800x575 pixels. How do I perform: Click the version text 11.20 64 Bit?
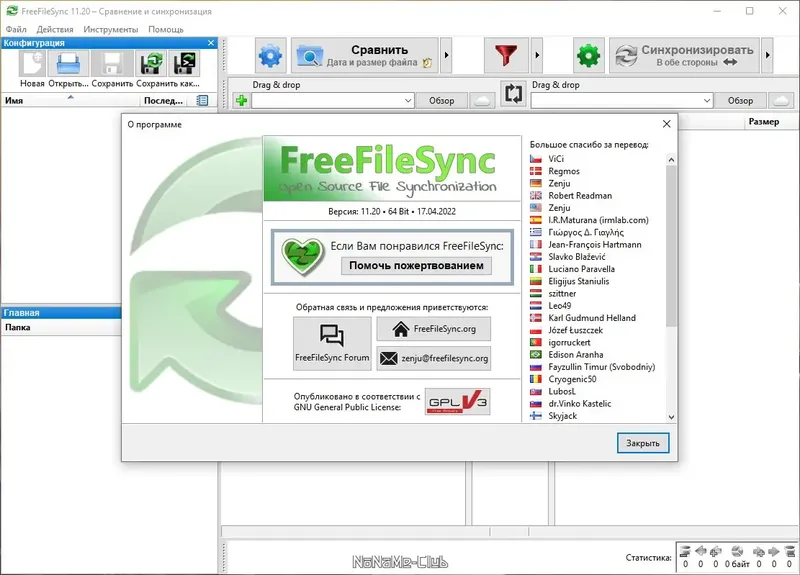click(x=392, y=211)
